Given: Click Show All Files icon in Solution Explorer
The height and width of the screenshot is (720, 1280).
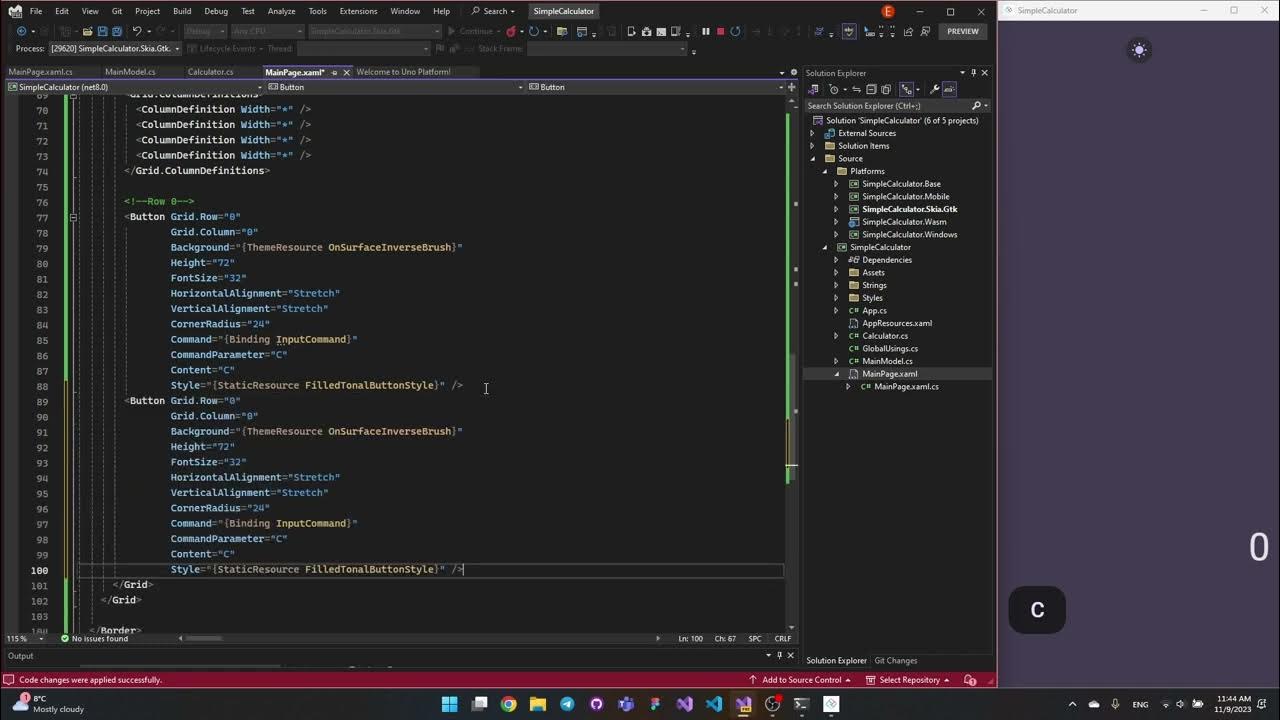Looking at the screenshot, I should coord(886,89).
